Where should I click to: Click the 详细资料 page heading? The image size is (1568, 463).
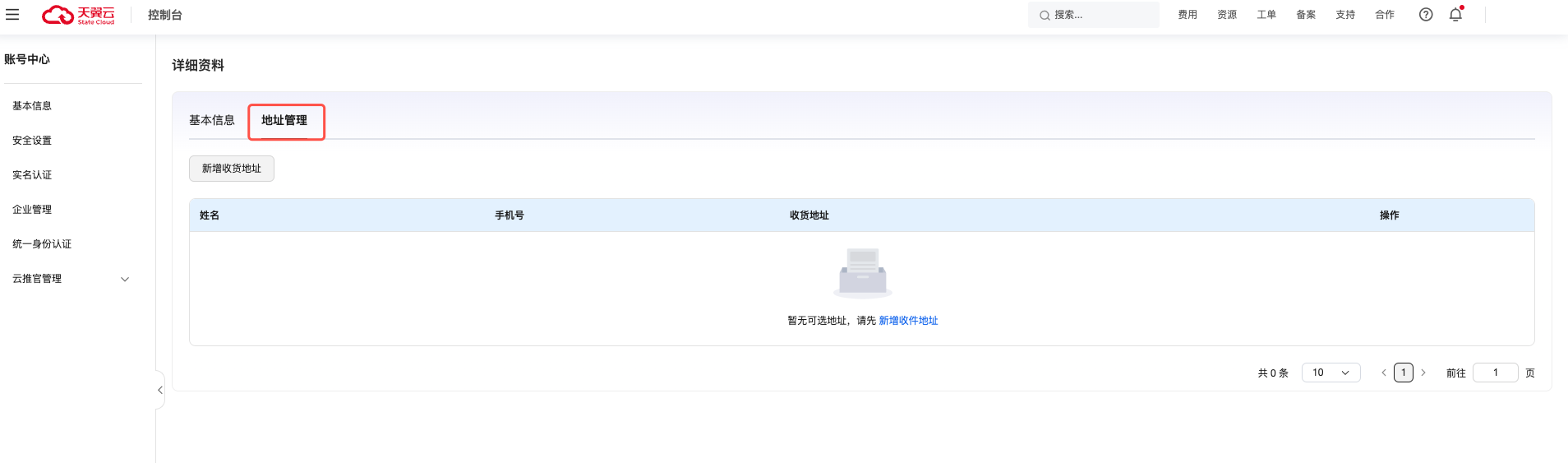(198, 65)
